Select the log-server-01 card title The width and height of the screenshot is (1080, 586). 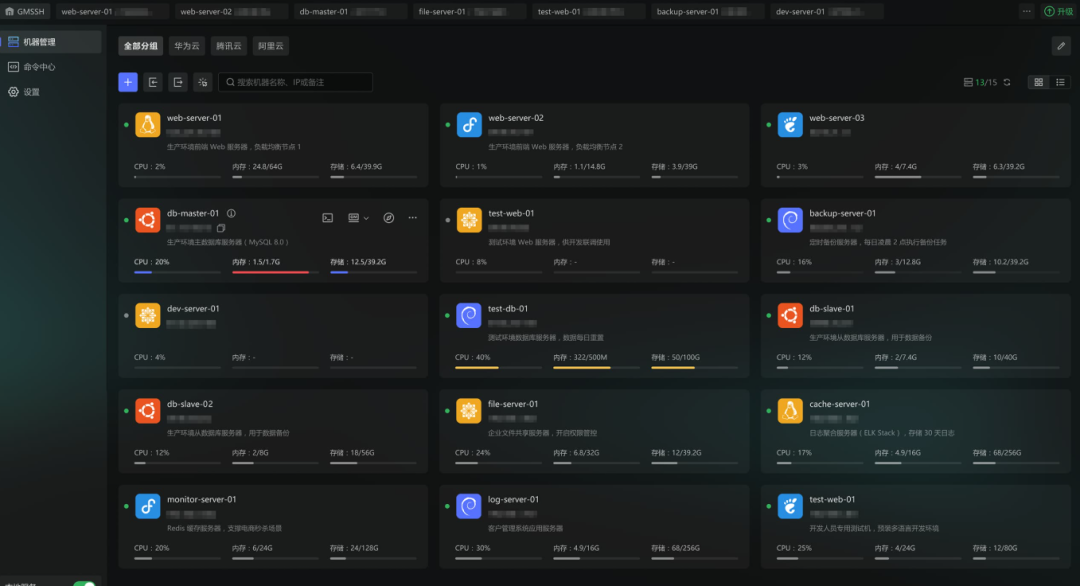click(513, 499)
